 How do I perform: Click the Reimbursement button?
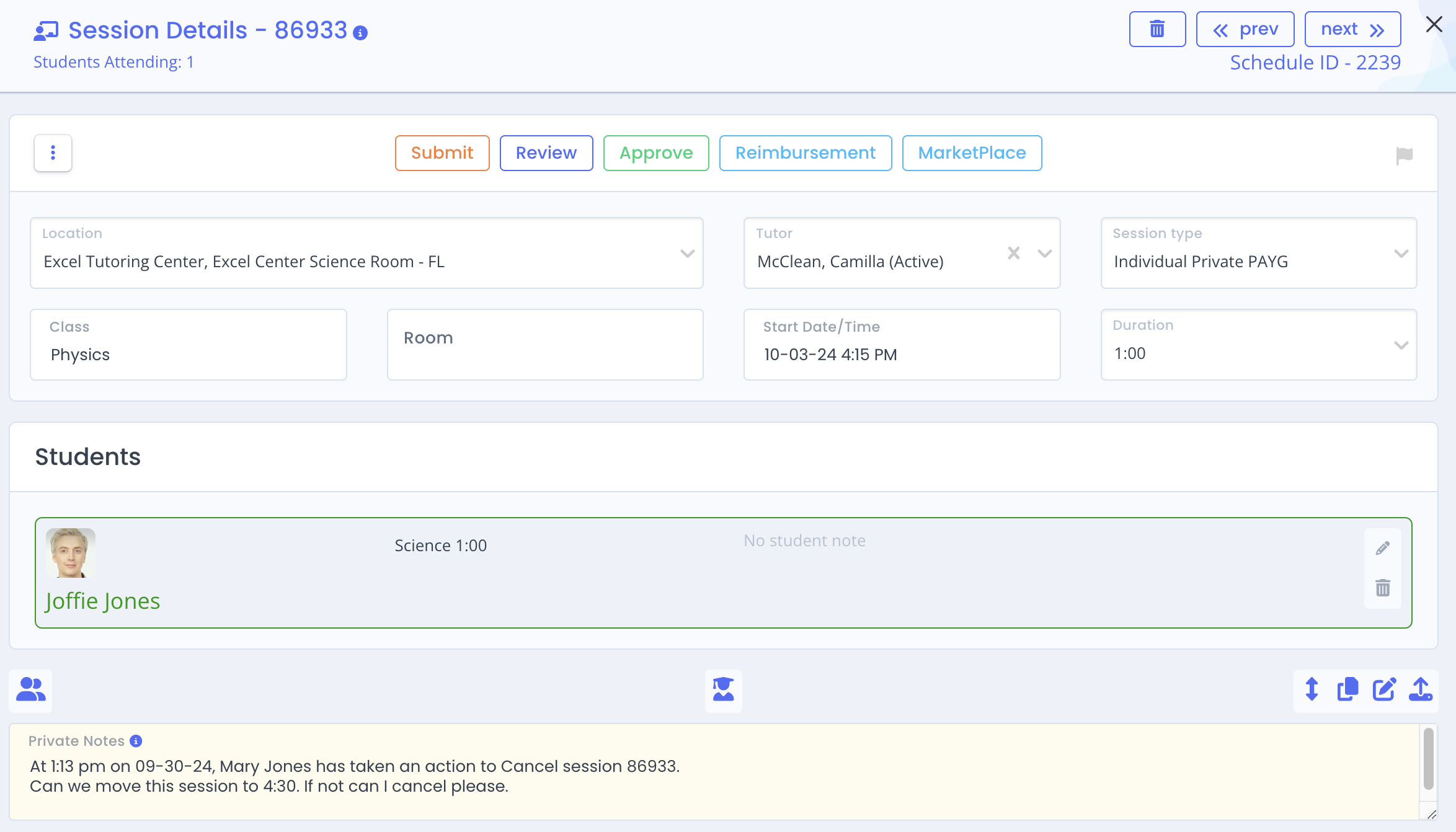coord(806,153)
